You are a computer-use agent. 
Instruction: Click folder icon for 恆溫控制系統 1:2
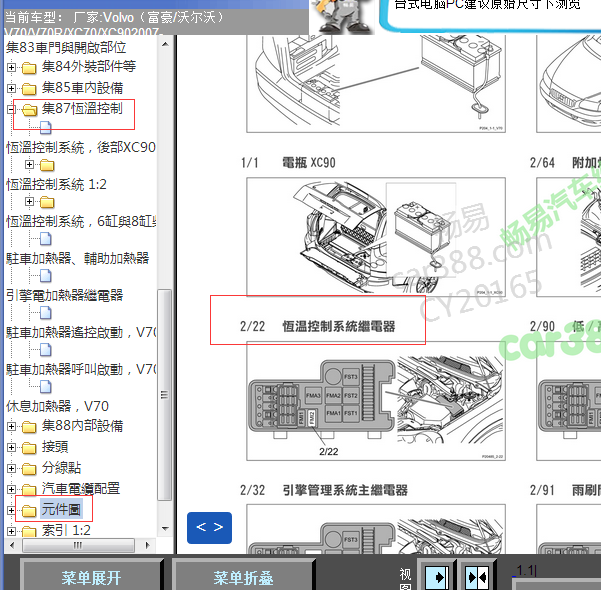click(x=47, y=165)
